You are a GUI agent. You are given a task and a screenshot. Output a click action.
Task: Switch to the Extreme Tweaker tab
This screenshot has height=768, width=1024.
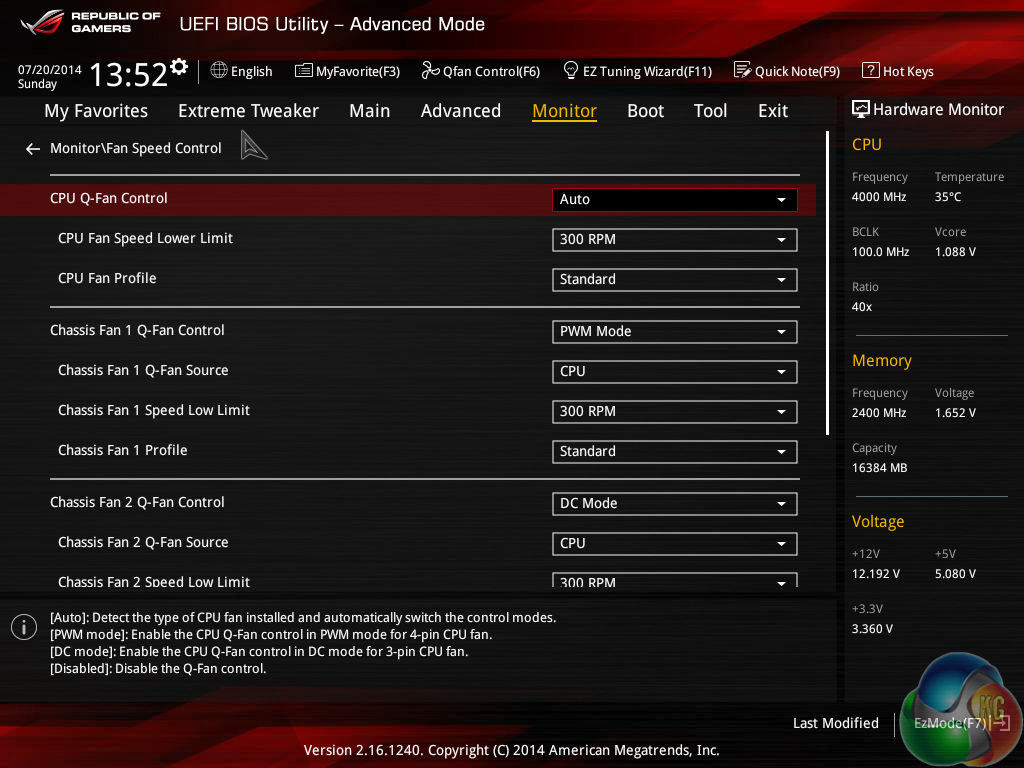[x=248, y=111]
